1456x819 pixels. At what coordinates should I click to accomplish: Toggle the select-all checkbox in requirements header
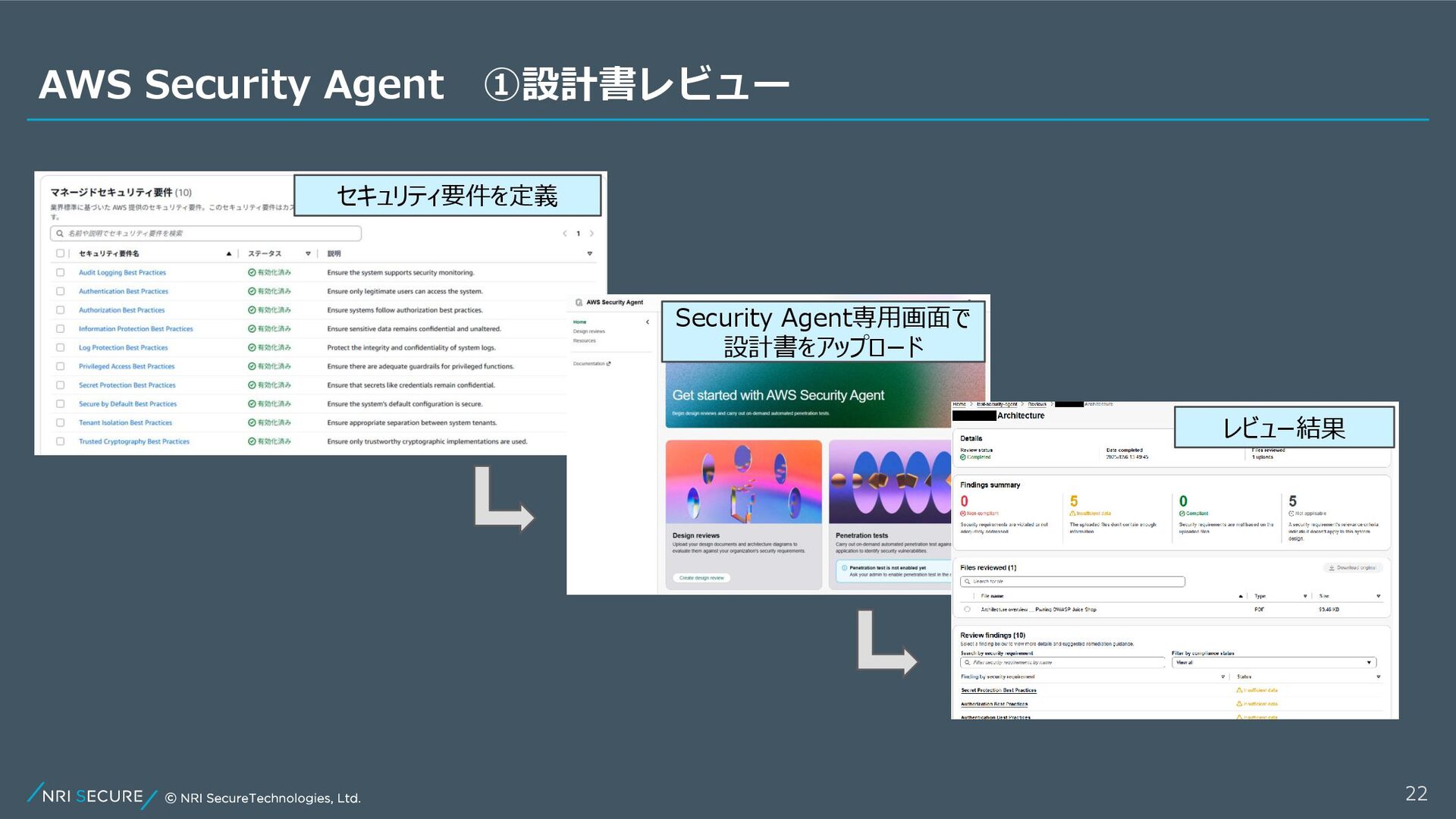[x=60, y=253]
